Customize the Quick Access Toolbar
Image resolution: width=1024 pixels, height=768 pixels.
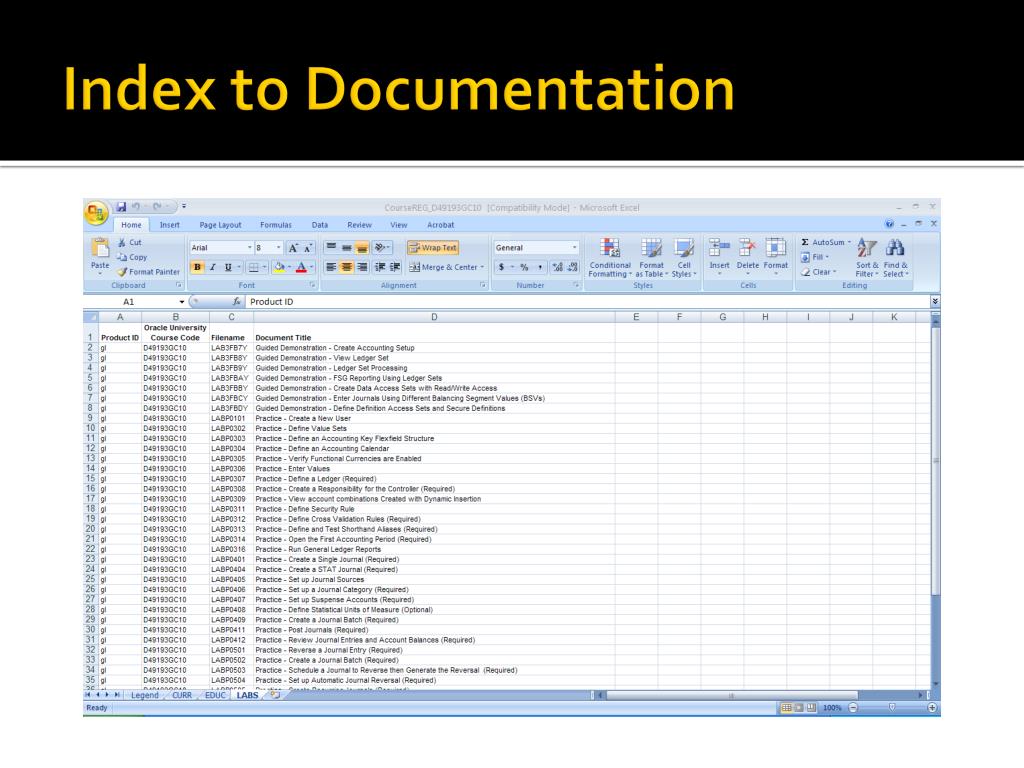click(x=184, y=207)
